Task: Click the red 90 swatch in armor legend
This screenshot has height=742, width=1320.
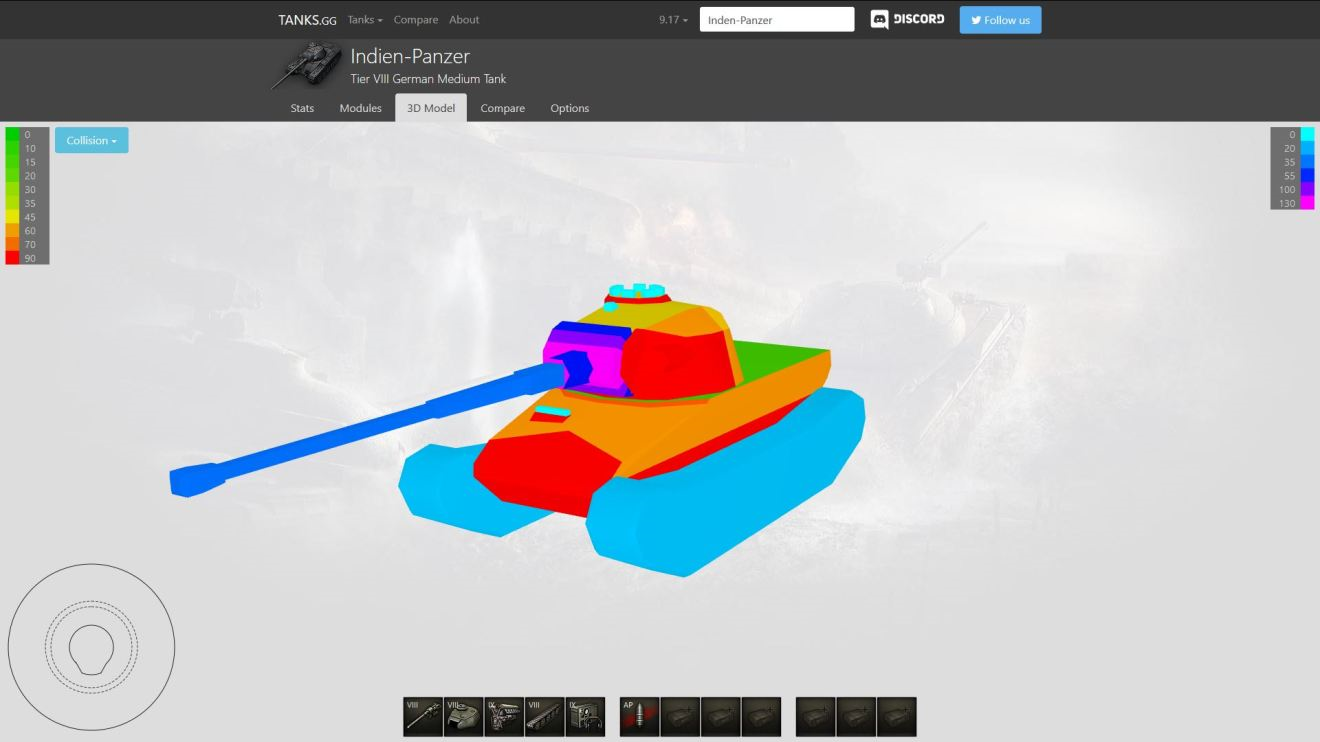Action: pos(13,258)
